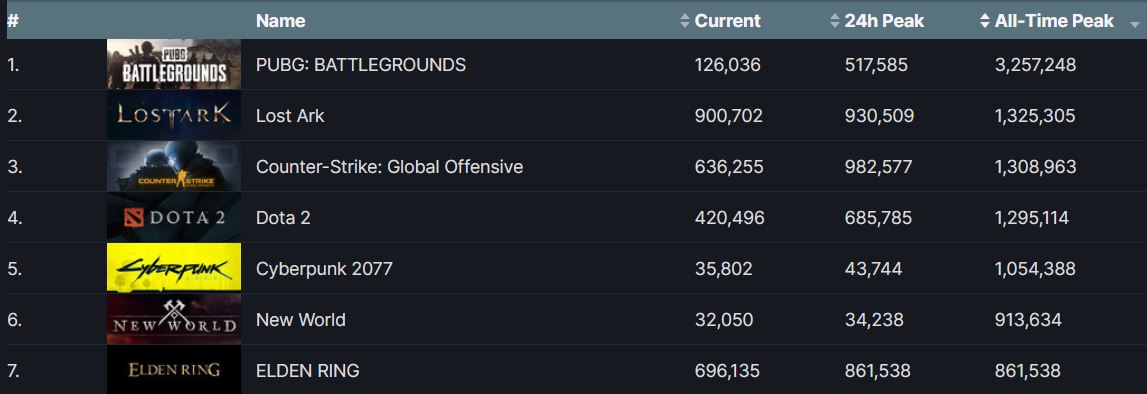1147x394 pixels.
Task: Select Cyberpunk 2077 current value 35,802
Action: 723,269
